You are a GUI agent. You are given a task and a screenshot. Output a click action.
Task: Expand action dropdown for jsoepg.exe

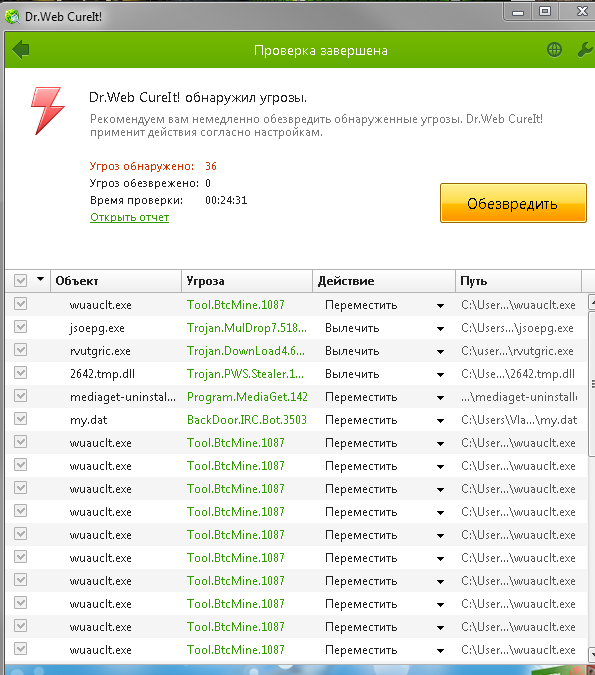click(x=440, y=329)
